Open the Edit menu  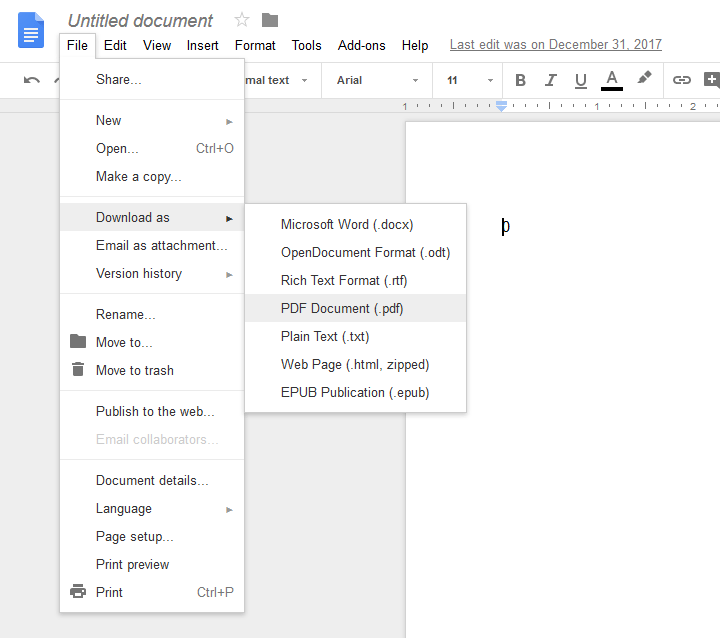[x=115, y=45]
